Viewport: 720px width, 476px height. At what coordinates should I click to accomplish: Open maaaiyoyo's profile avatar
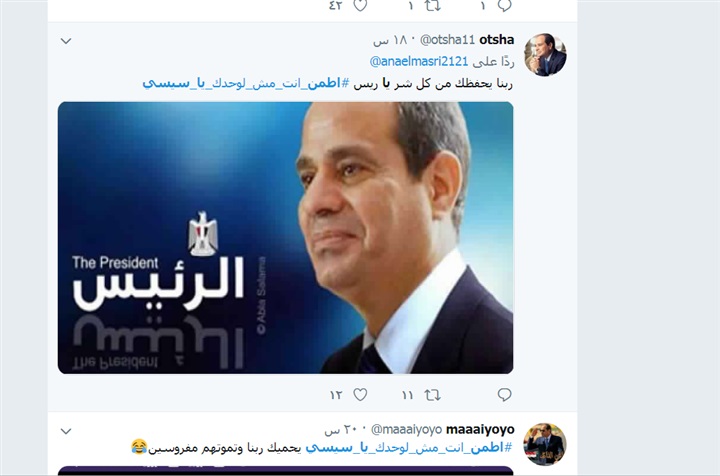pyautogui.click(x=545, y=444)
